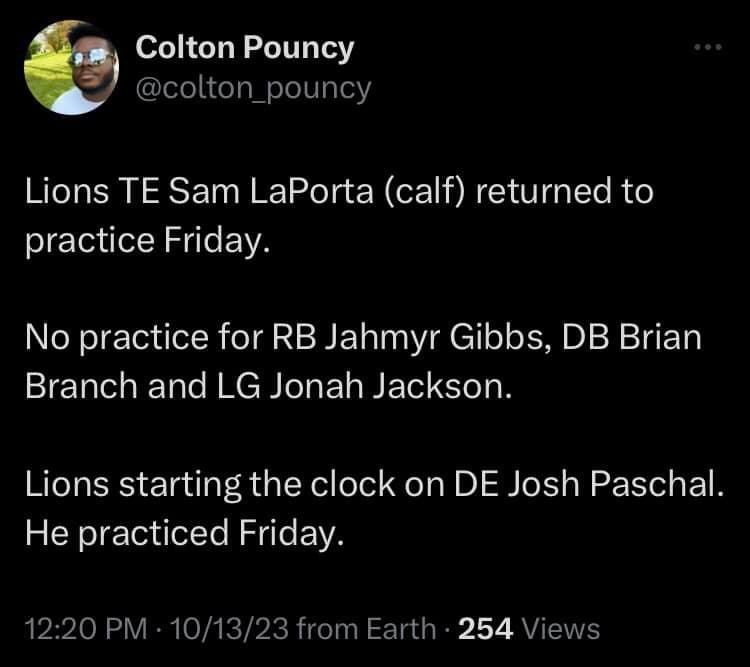Click 'He practiced Friday.' sentence
The height and width of the screenshot is (667, 750).
185,534
